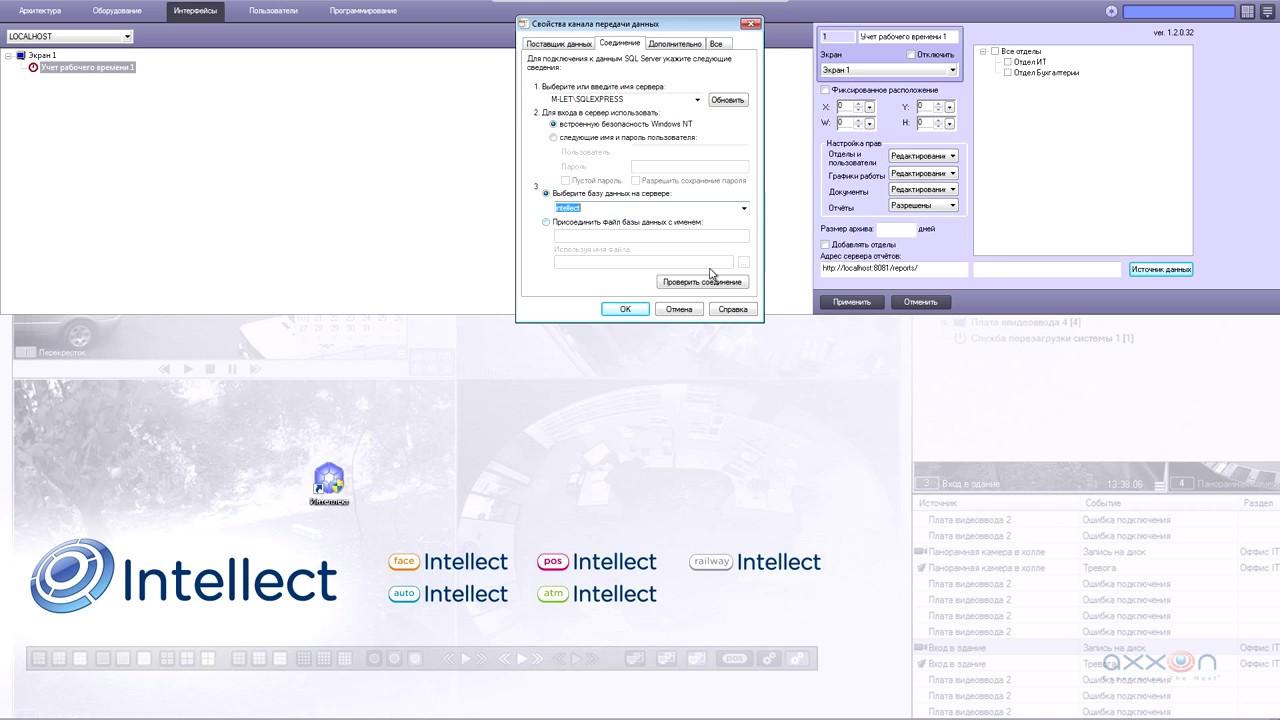Click the browse file button with ellipsis

[x=743, y=263]
